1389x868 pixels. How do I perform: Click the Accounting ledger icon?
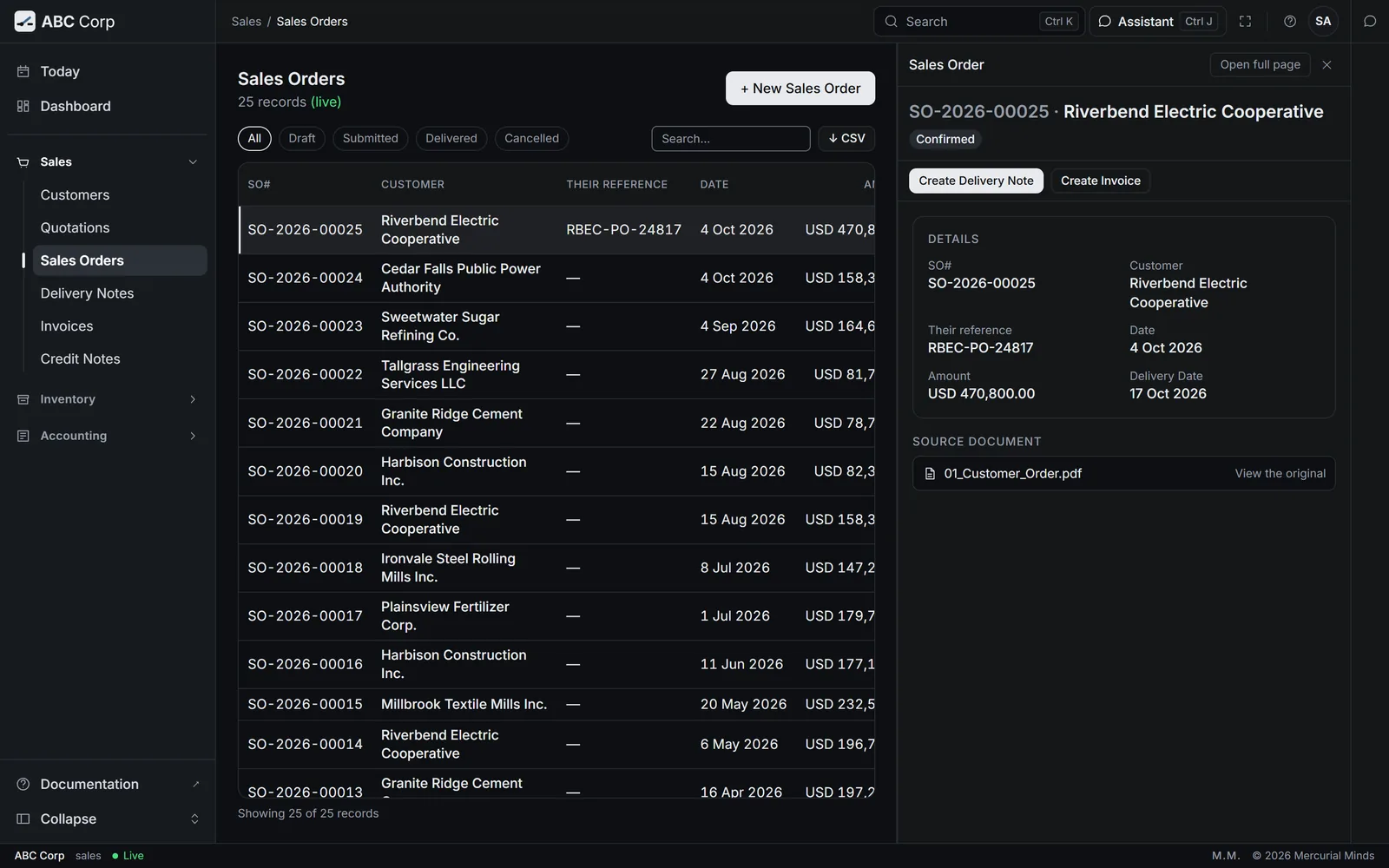(23, 436)
